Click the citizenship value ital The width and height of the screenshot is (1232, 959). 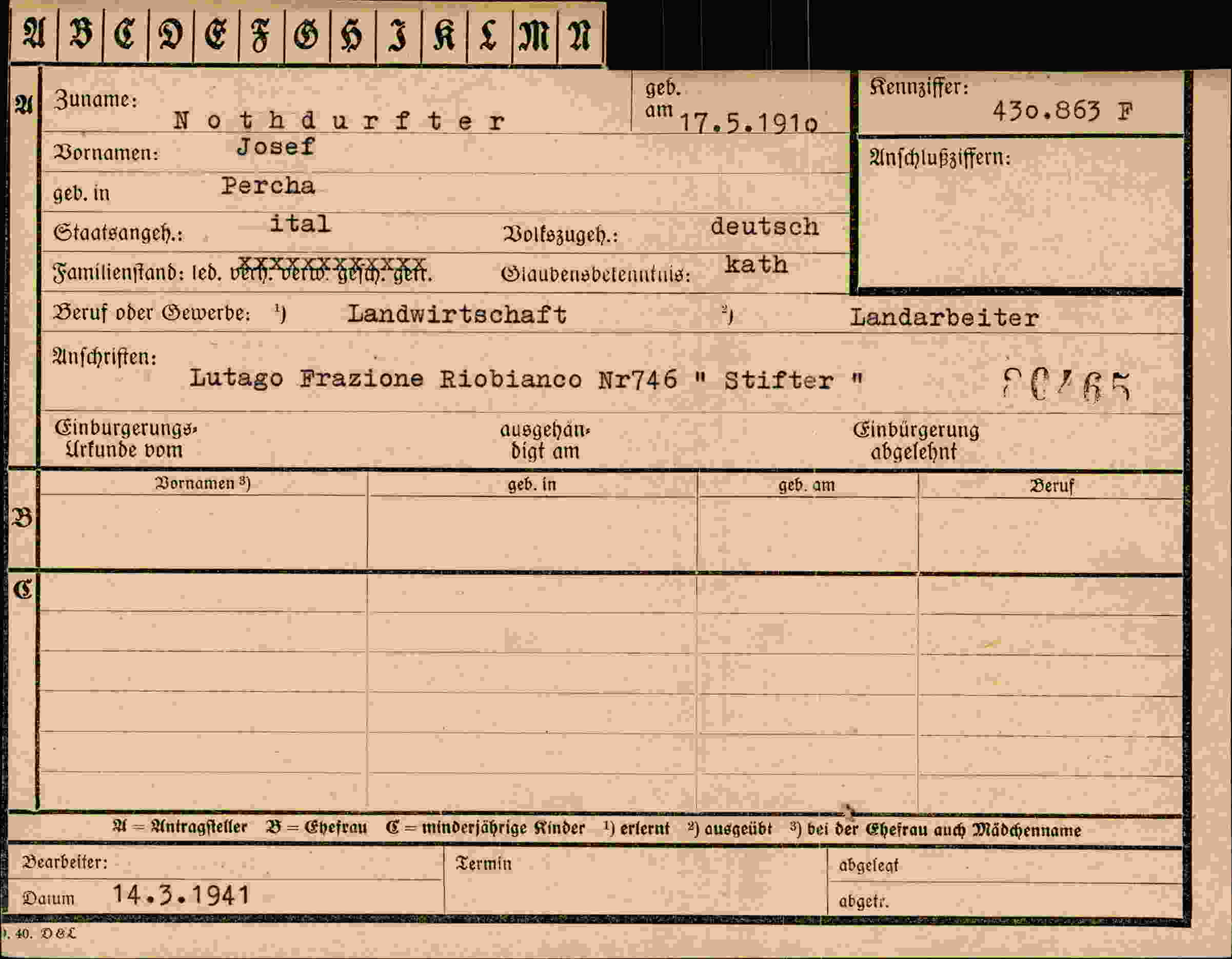[300, 224]
